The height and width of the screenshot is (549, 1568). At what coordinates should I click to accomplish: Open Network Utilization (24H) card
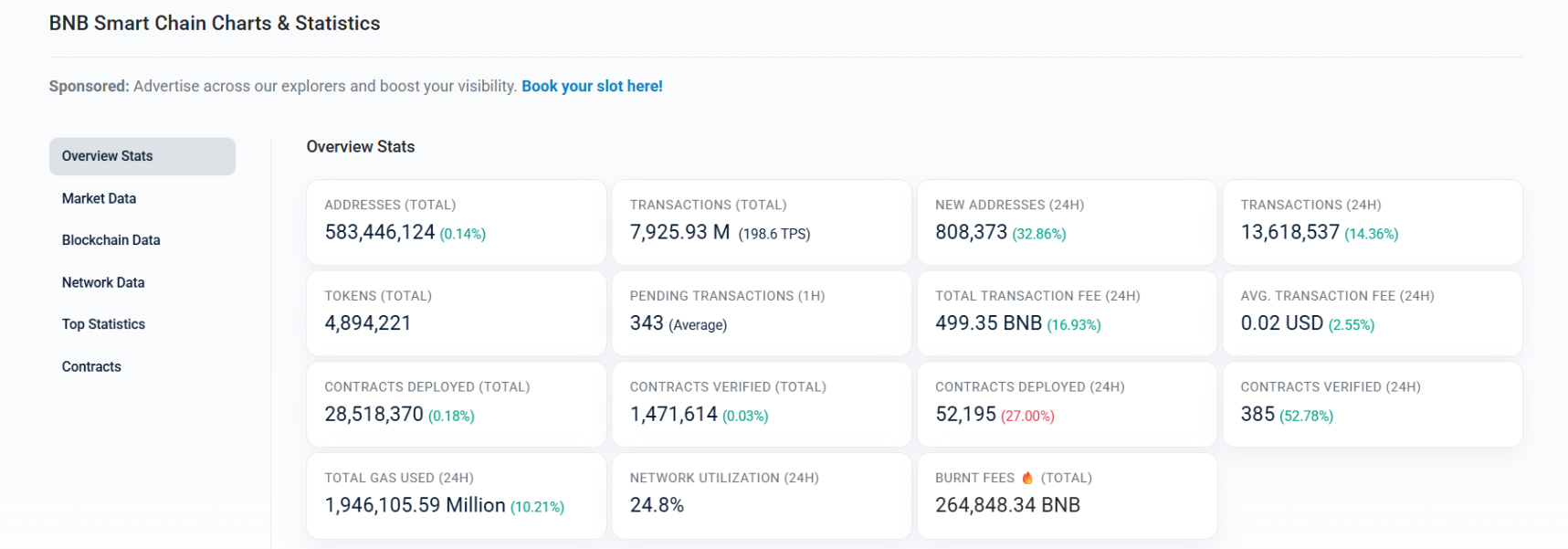click(762, 496)
